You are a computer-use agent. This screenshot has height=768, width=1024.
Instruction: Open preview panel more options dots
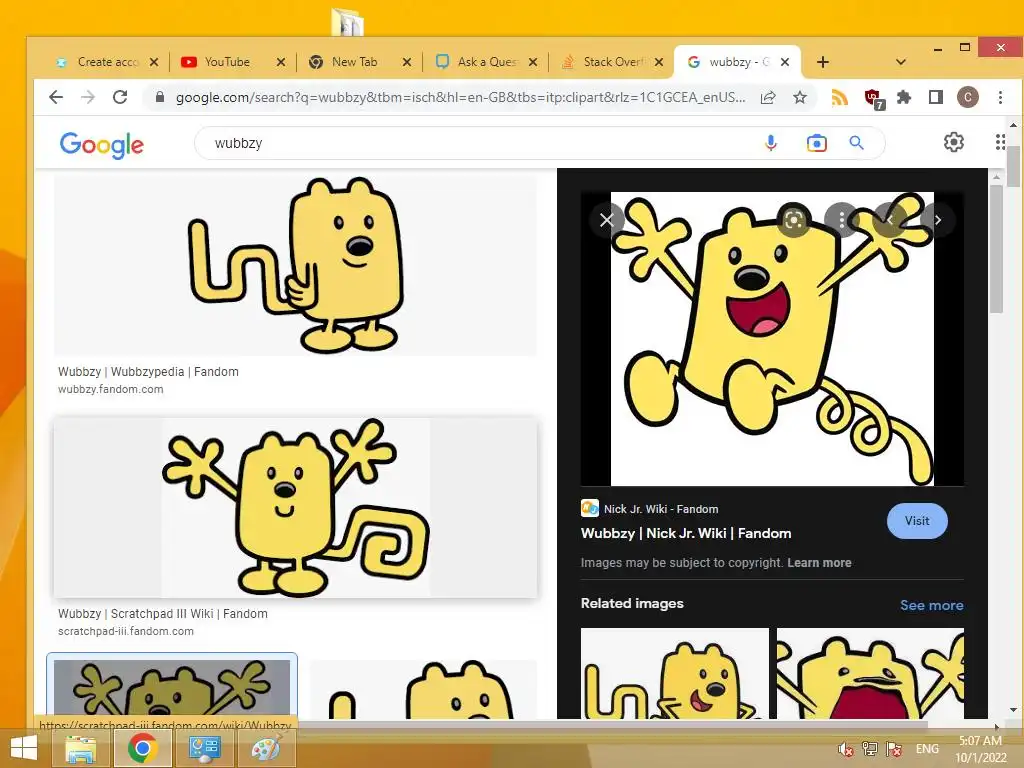click(x=841, y=220)
